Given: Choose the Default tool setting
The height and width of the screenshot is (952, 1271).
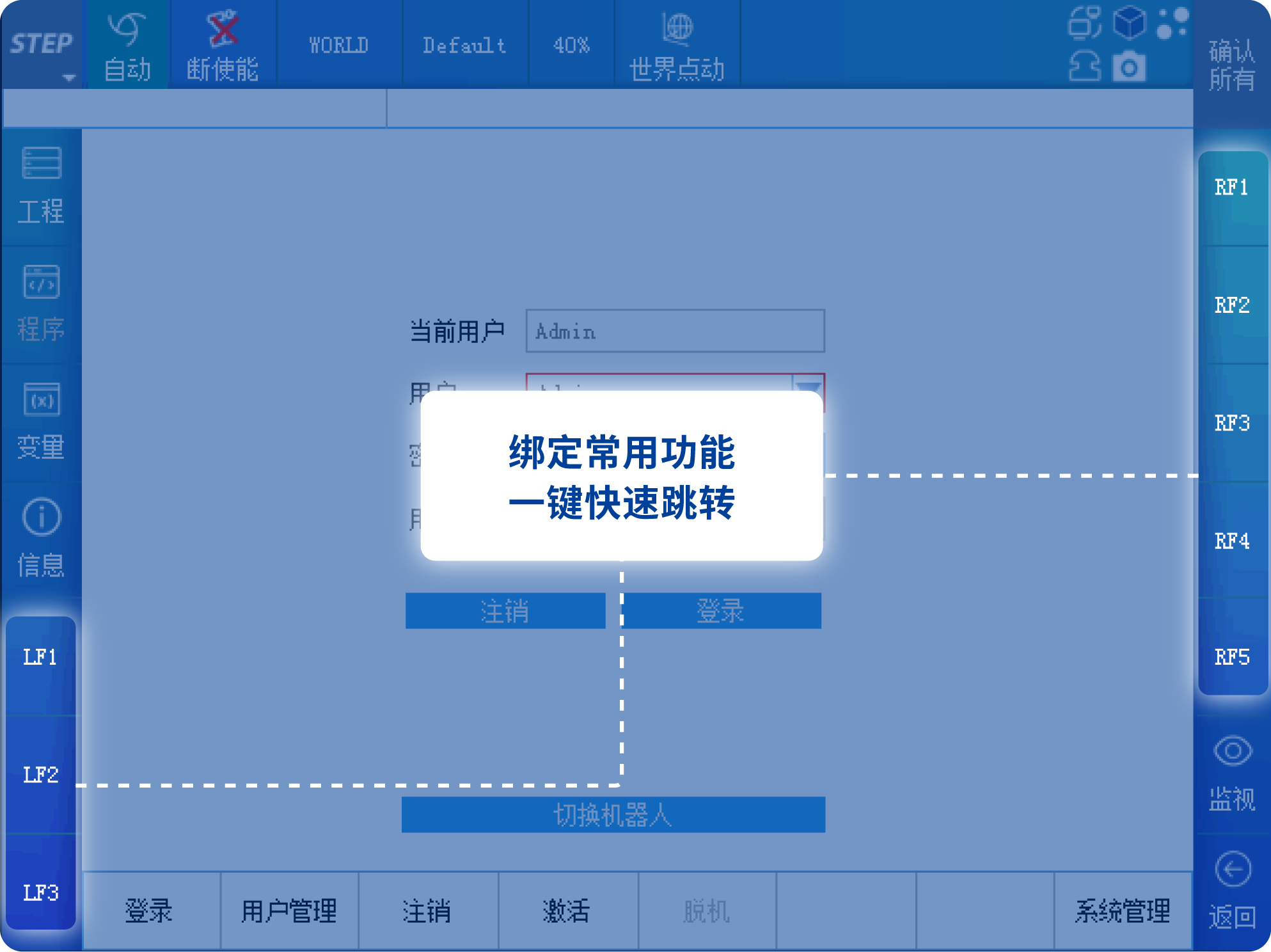Looking at the screenshot, I should point(465,45).
